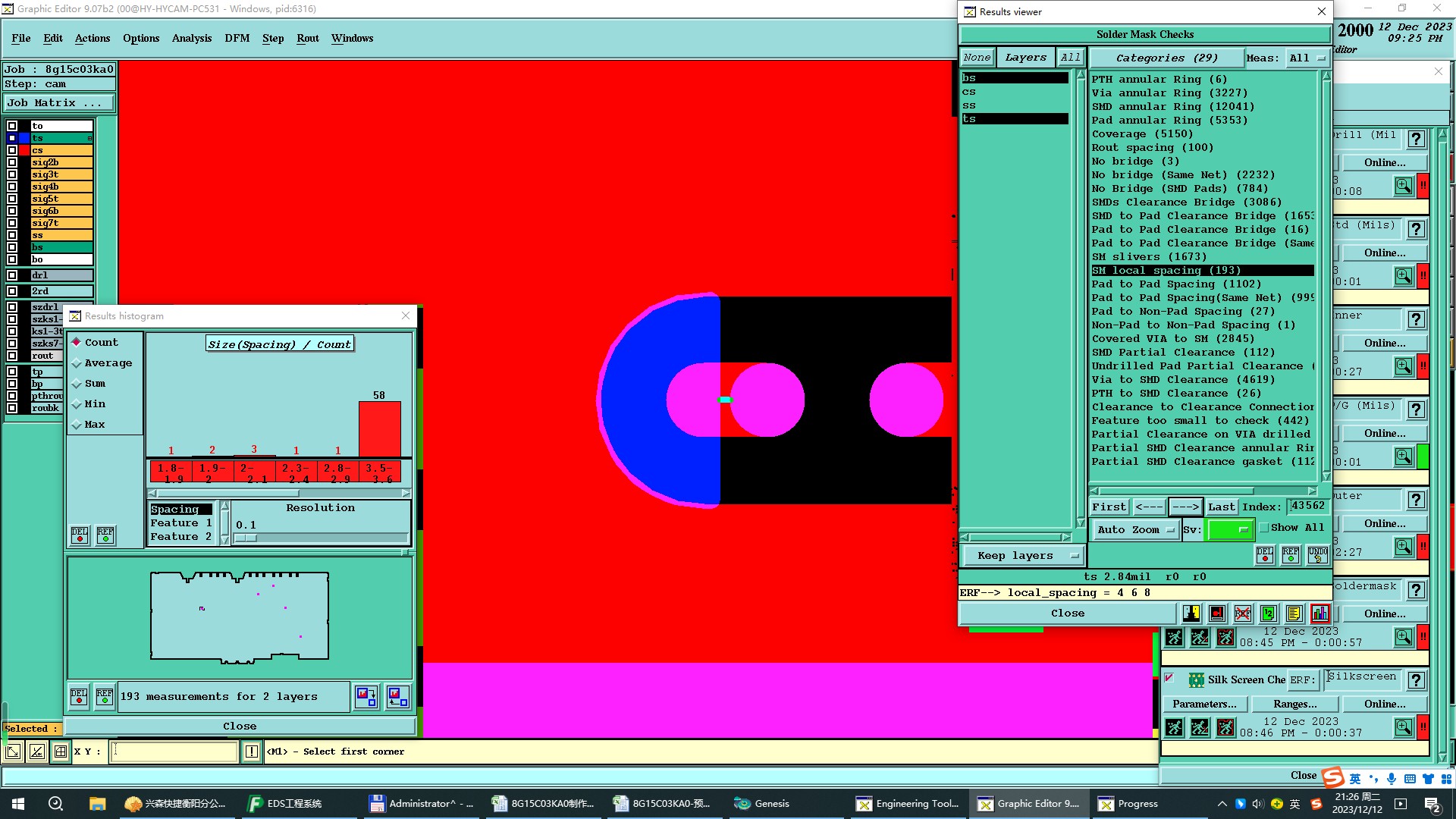Enable the Show All checkbox

tap(1264, 528)
